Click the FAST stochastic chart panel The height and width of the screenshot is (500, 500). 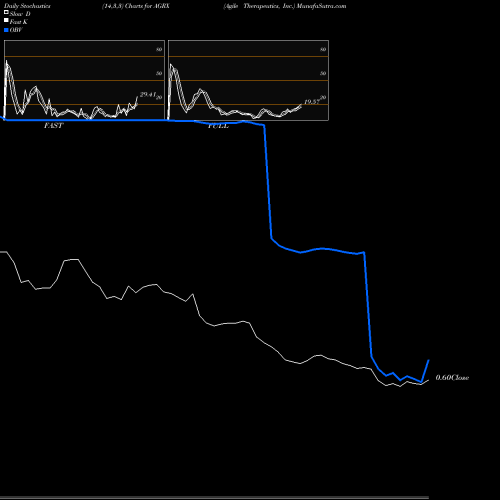[84, 80]
